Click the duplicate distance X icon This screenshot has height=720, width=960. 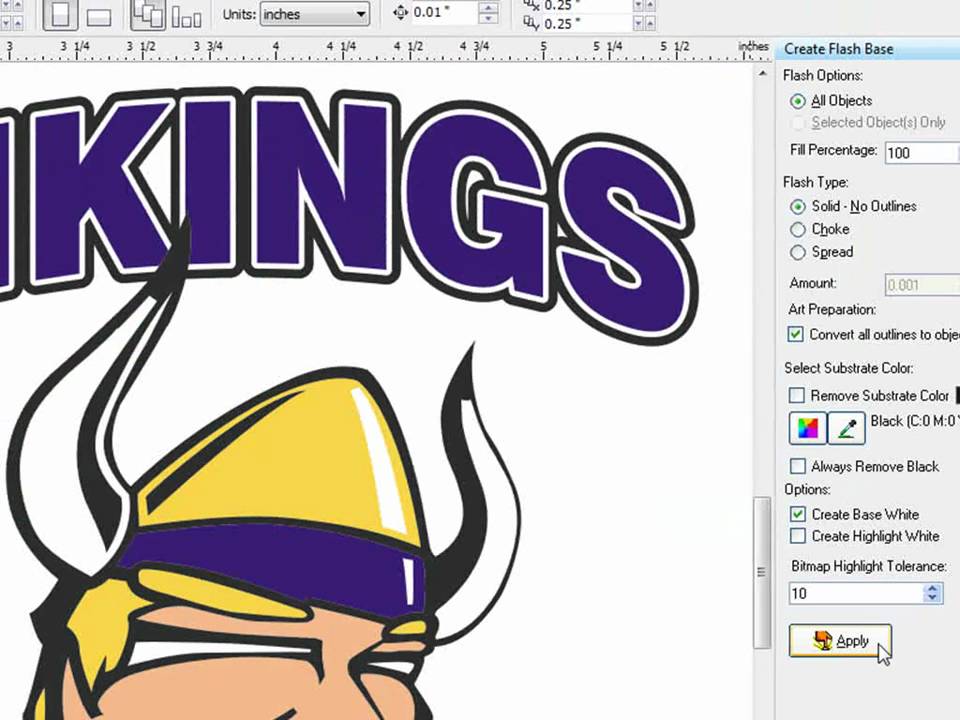pos(531,6)
